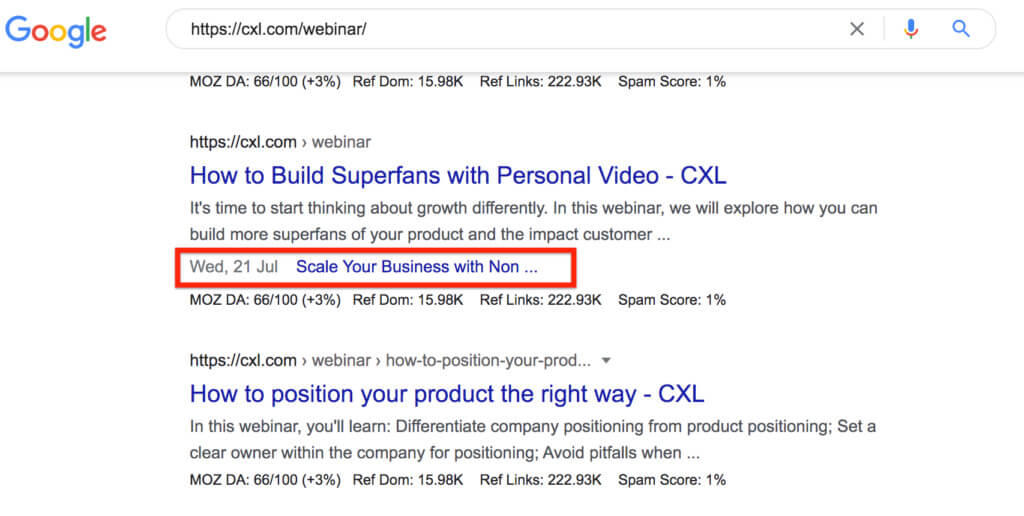Viewport: 1024px width, 516px height.
Task: Clear the search box text
Action: click(857, 29)
